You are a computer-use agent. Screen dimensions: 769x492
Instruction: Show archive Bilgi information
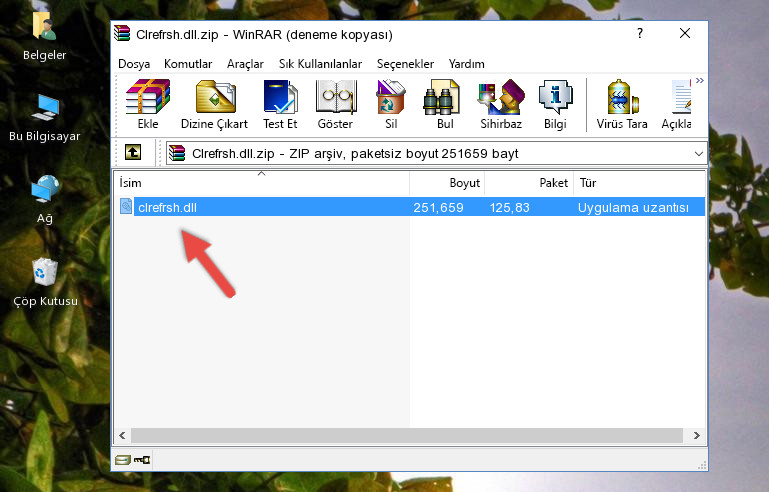point(555,104)
